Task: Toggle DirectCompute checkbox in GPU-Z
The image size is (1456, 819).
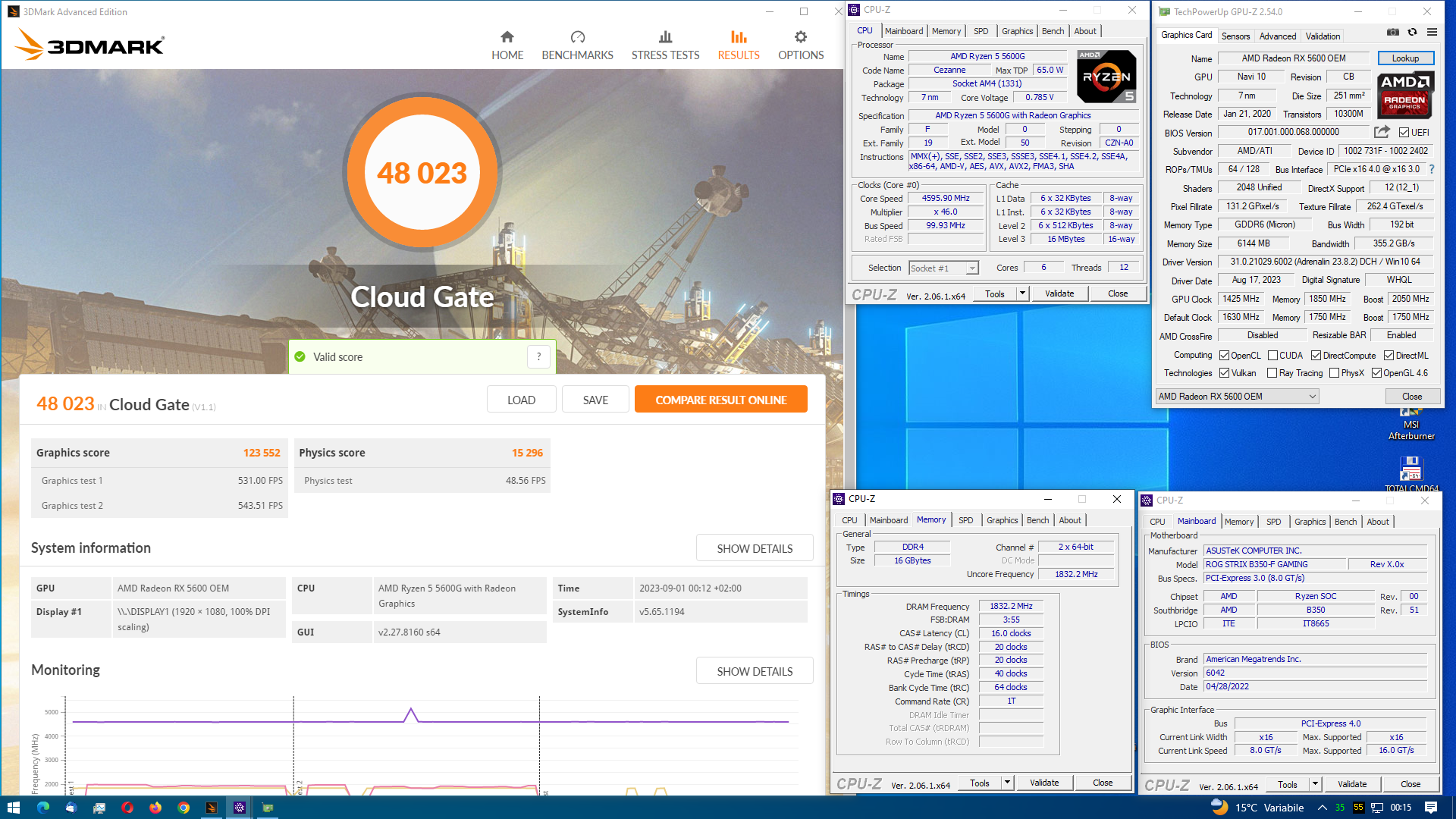Action: 1316,356
